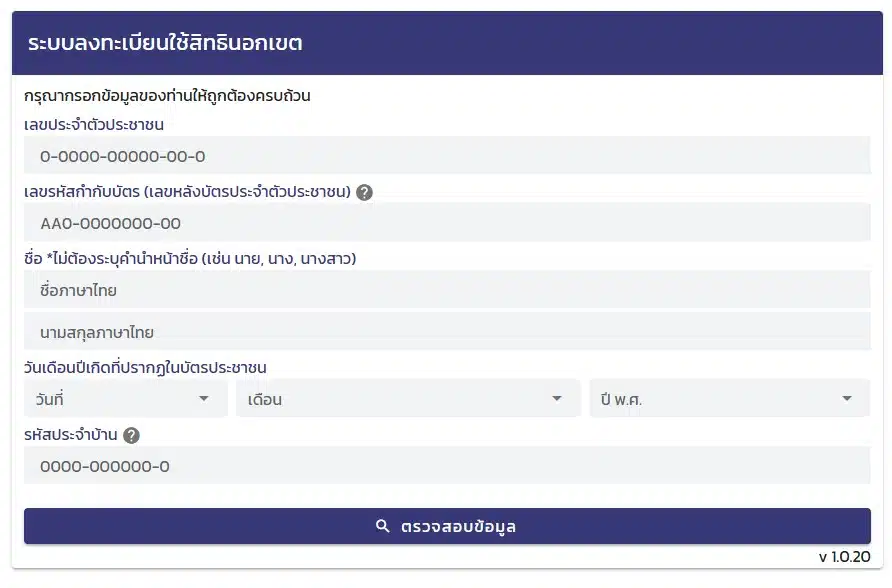Image resolution: width=892 pixels, height=588 pixels.
Task: Expand the Buddhist year selector via its chevron
Action: pyautogui.click(x=844, y=398)
